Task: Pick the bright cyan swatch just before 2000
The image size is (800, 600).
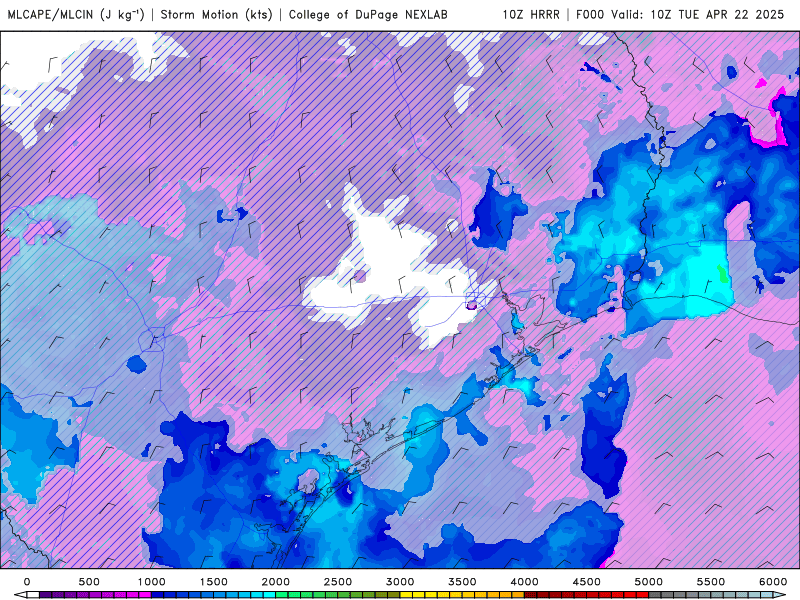Action: pos(269,595)
